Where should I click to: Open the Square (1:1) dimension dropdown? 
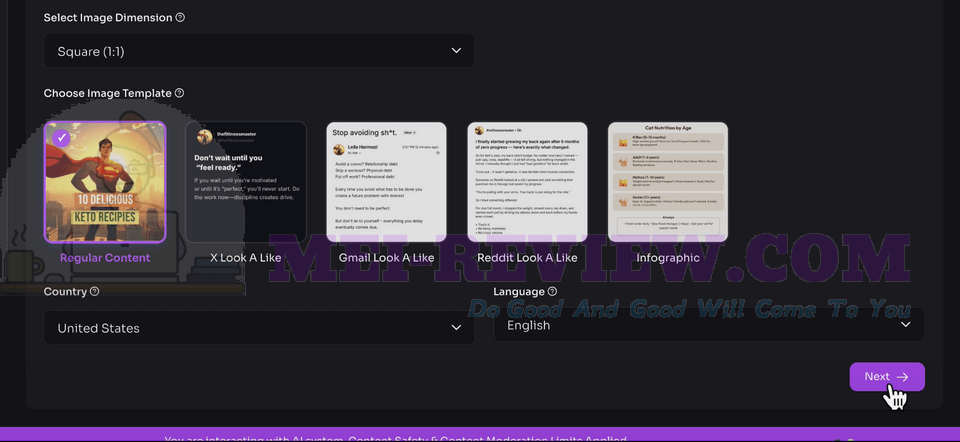tap(259, 51)
